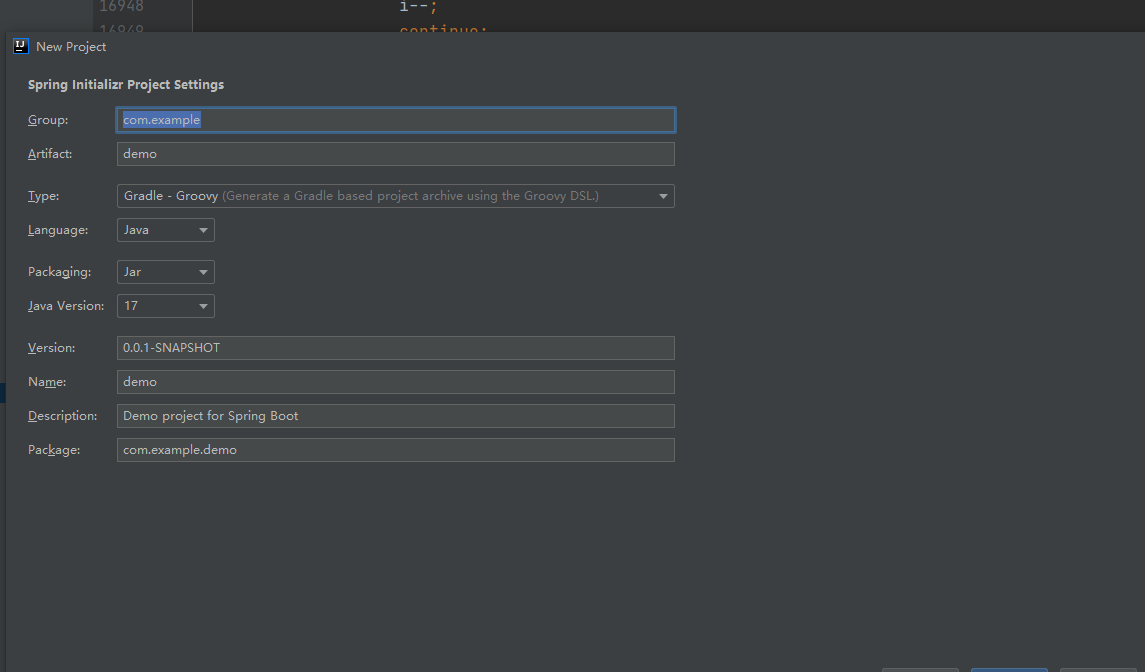1145x672 pixels.
Task: Expand the Language dropdown set to Java
Action: [166, 230]
